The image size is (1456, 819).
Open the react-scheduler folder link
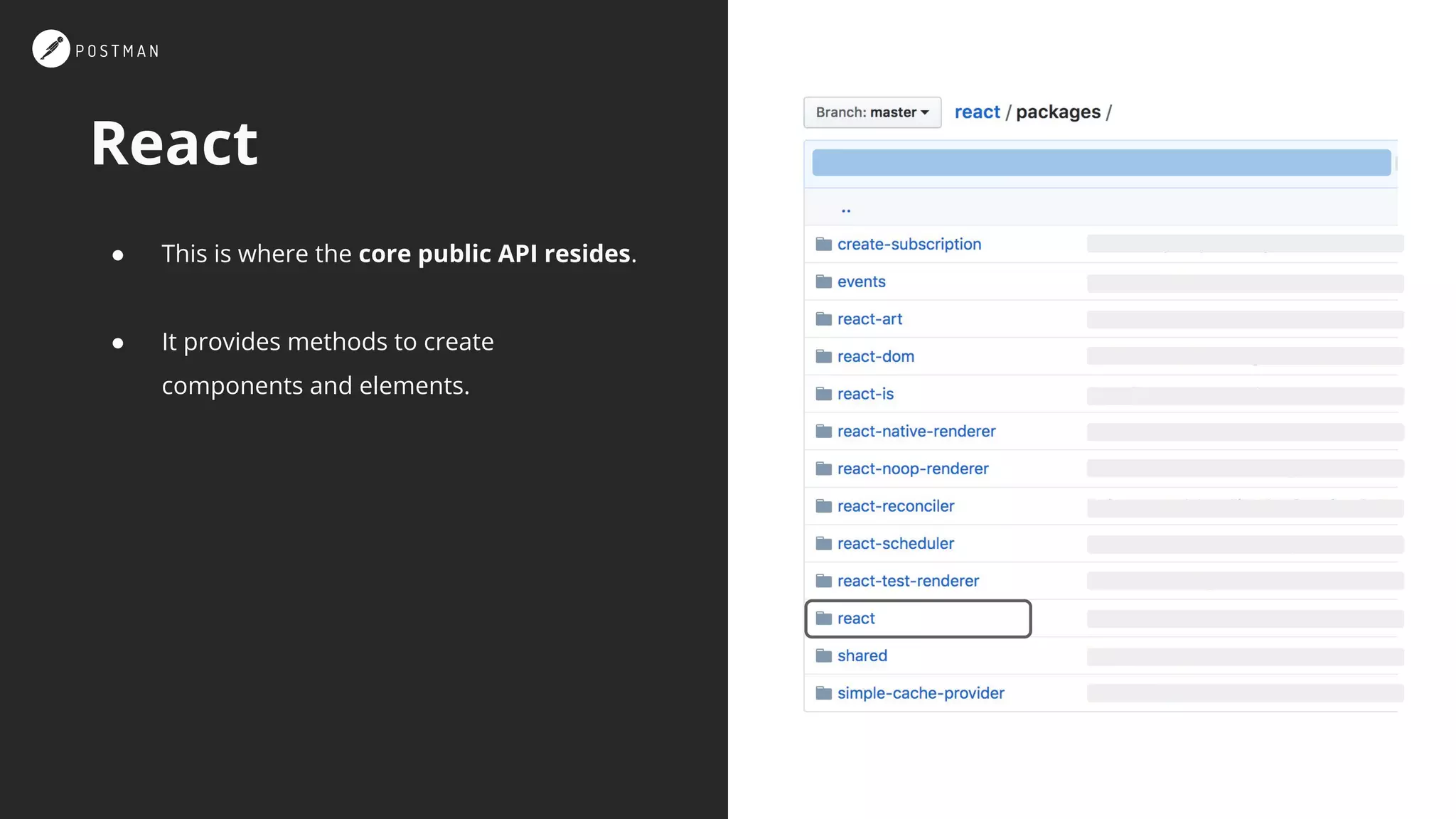point(896,543)
